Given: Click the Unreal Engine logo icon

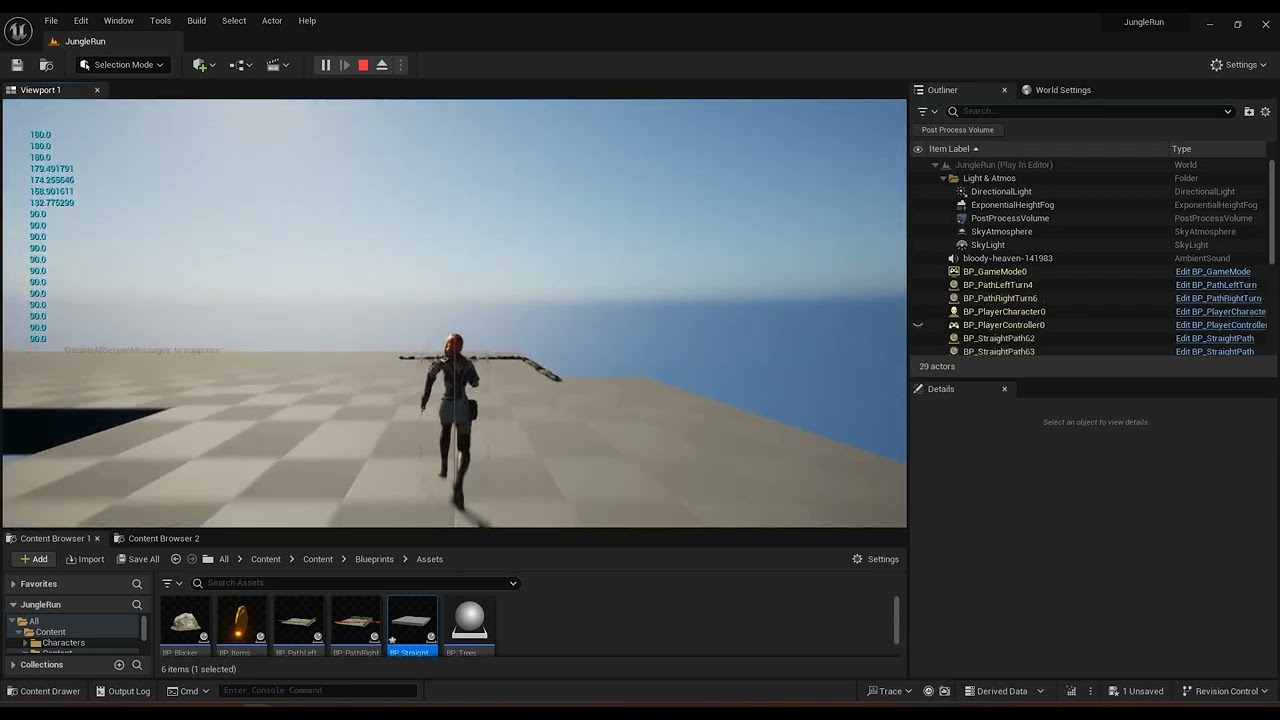Looking at the screenshot, I should (x=18, y=31).
